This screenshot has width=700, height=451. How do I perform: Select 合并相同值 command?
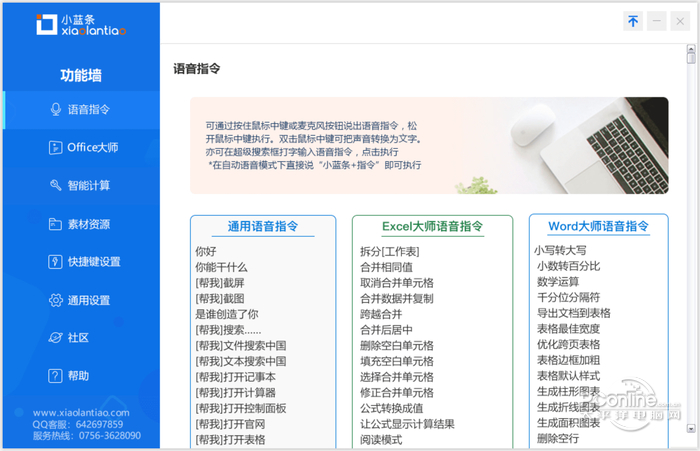387,267
